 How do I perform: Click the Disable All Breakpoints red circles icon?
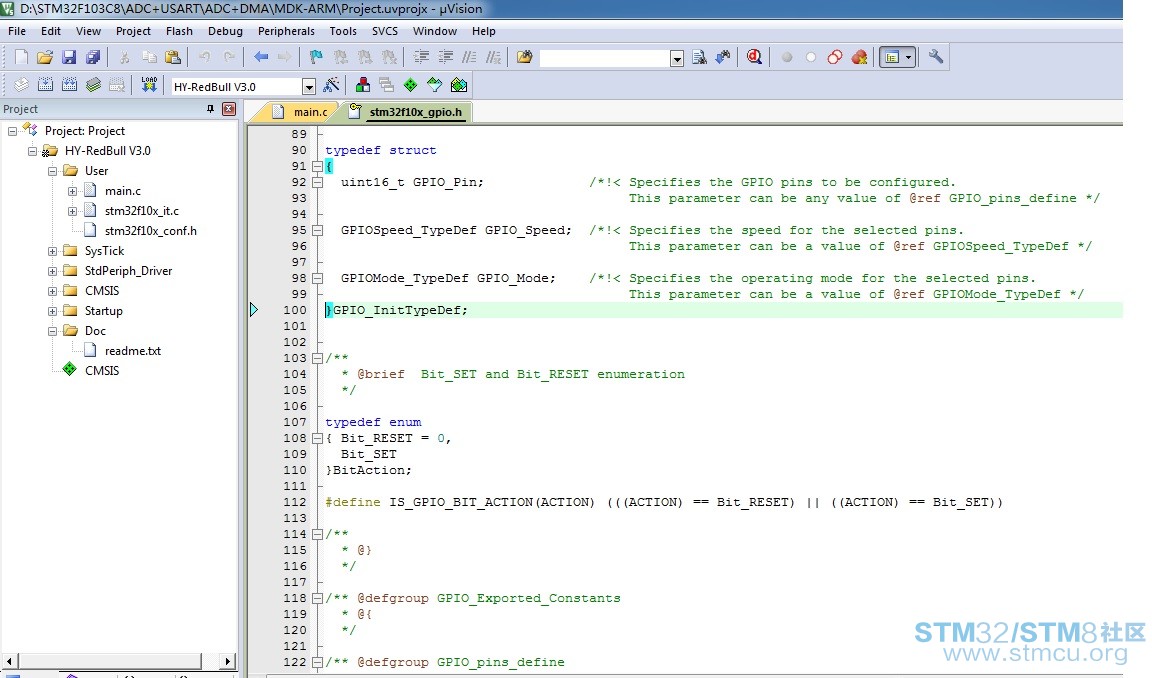[835, 57]
